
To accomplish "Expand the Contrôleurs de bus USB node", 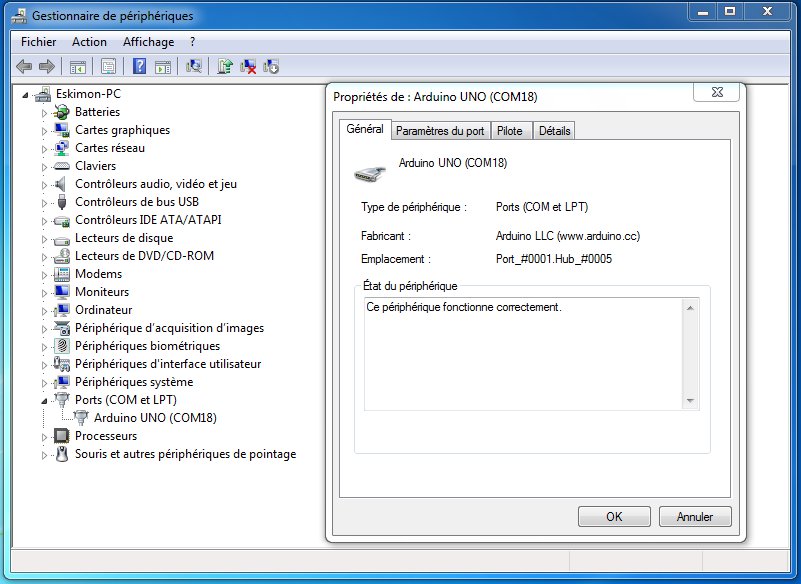I will tap(42, 202).
